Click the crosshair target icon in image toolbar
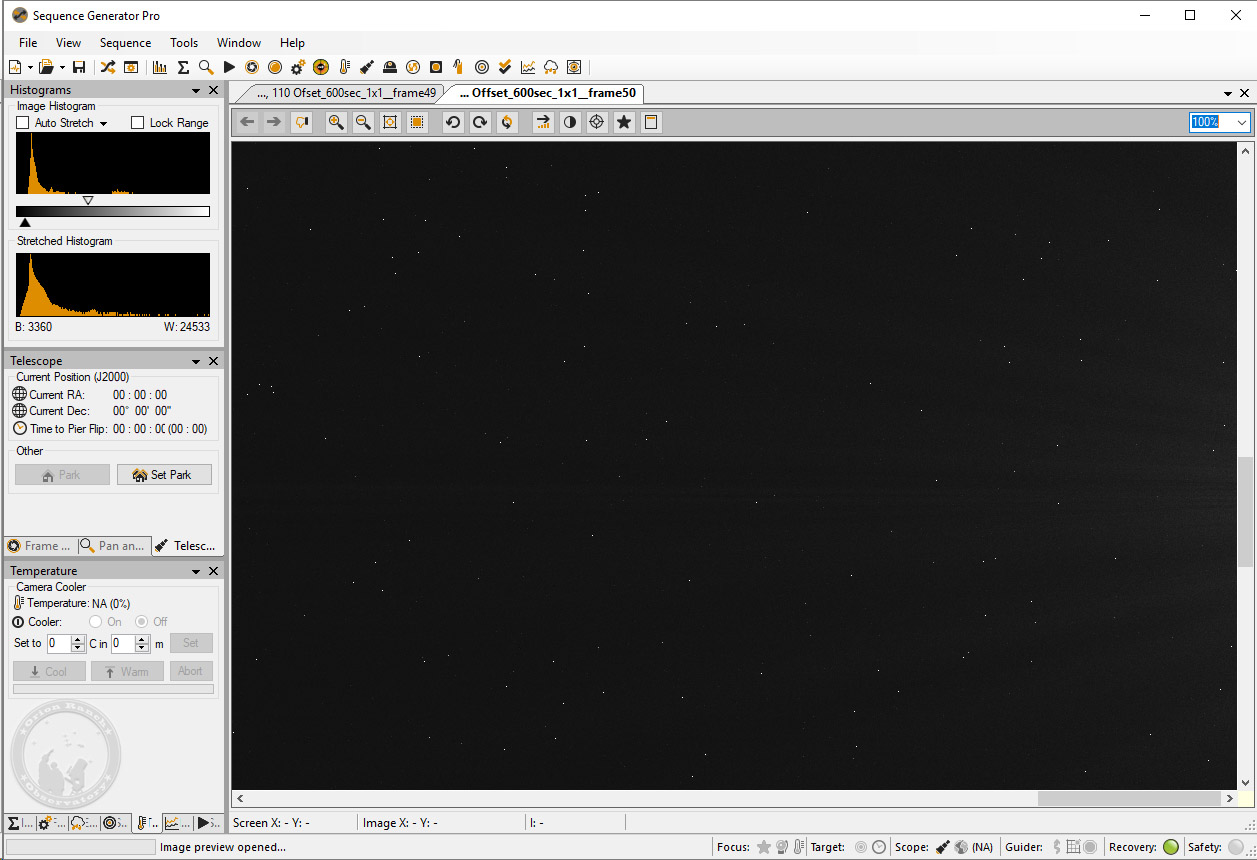Viewport: 1257px width, 860px height. 597,122
